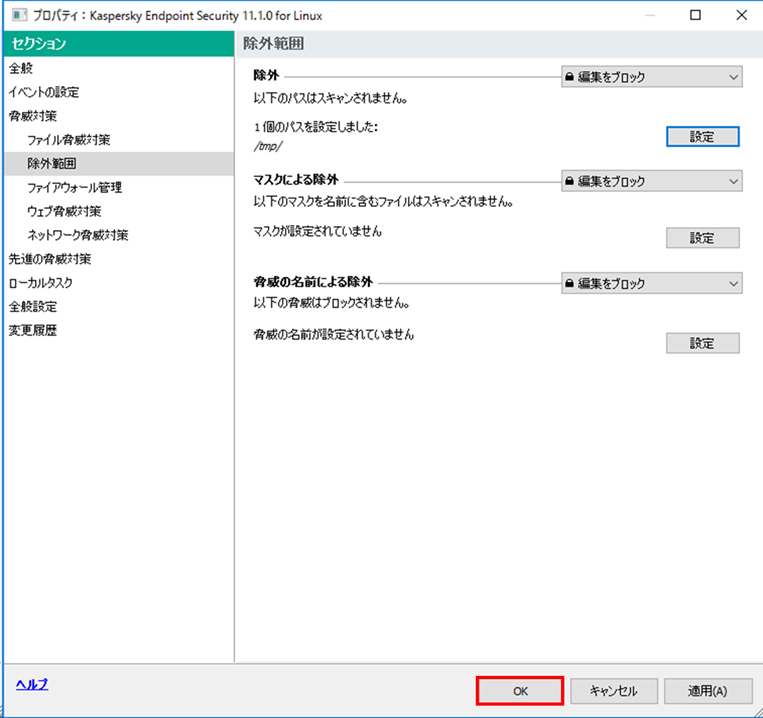Click lock icon in 脅威の名前による除外 dropdown
This screenshot has height=718, width=763.
(569, 283)
